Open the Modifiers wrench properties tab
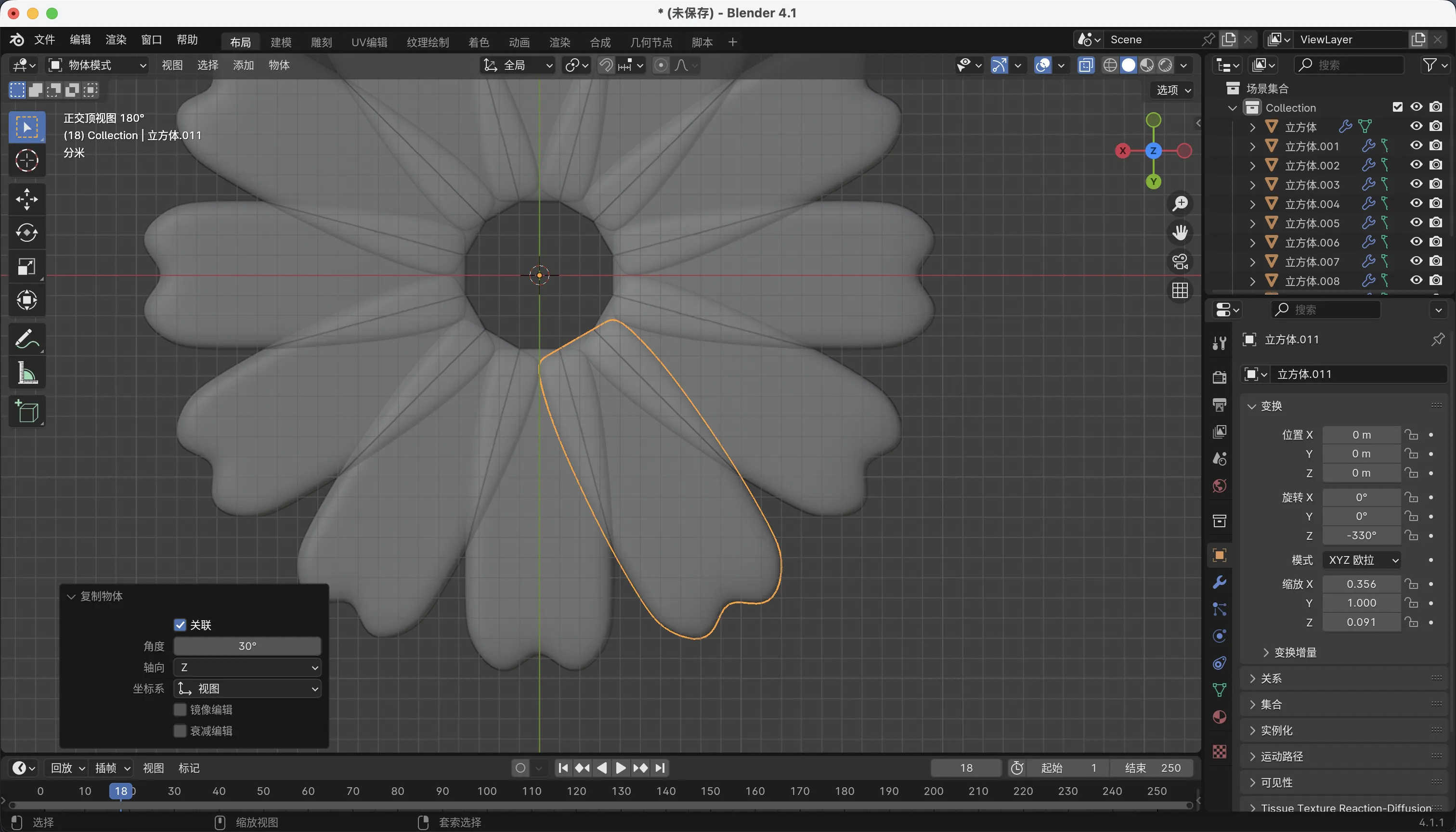The image size is (1456, 832). point(1219,582)
